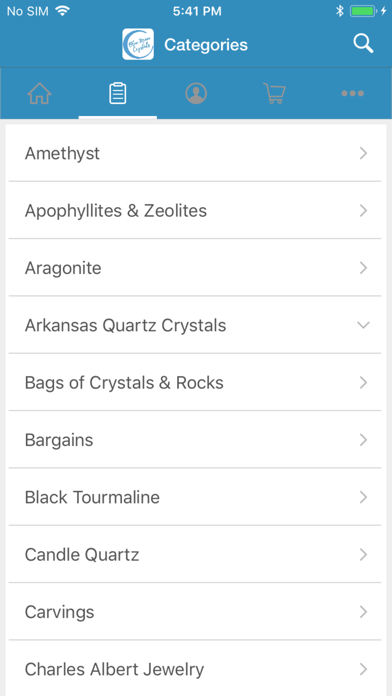The height and width of the screenshot is (696, 392).
Task: Expand the Carvings row chevron
Action: click(363, 612)
